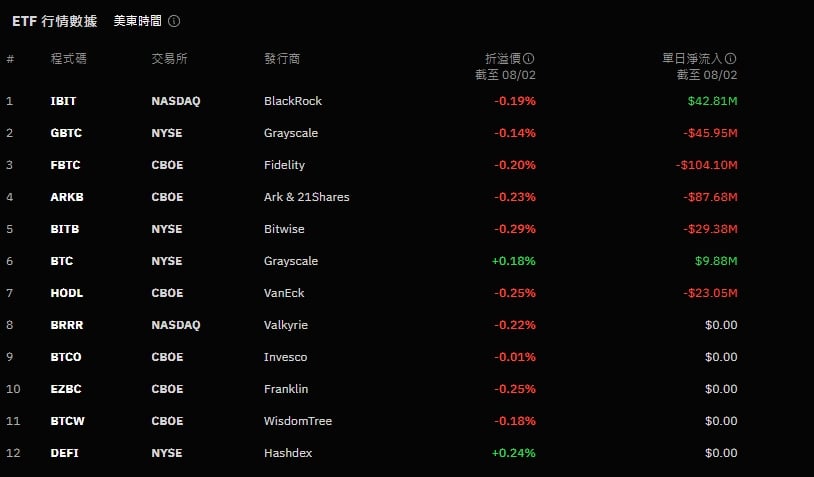This screenshot has width=814, height=477.
Task: Choose the HODL ticker code
Action: pyautogui.click(x=66, y=293)
